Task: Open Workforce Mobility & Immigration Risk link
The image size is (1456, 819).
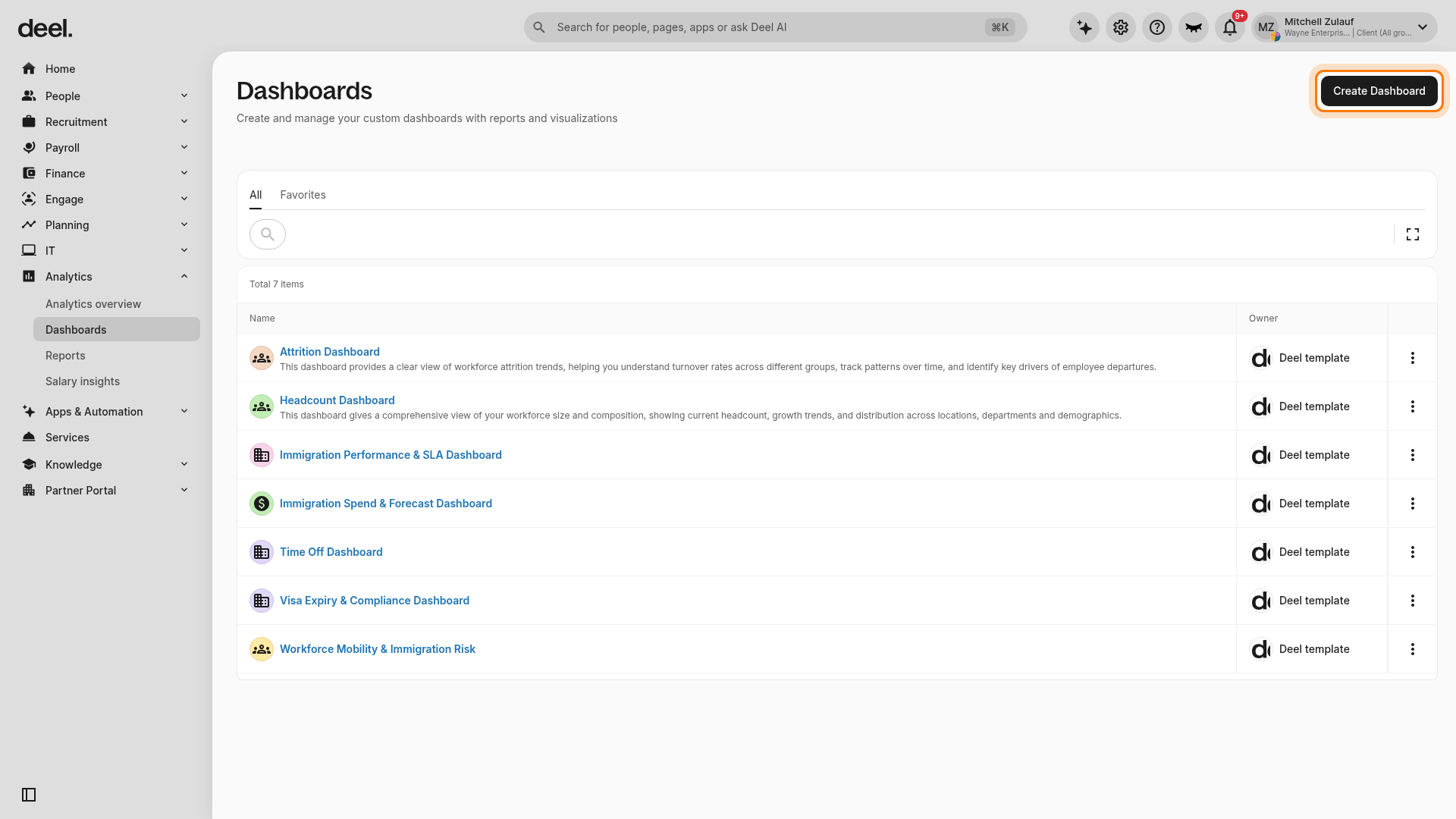Action: (378, 649)
